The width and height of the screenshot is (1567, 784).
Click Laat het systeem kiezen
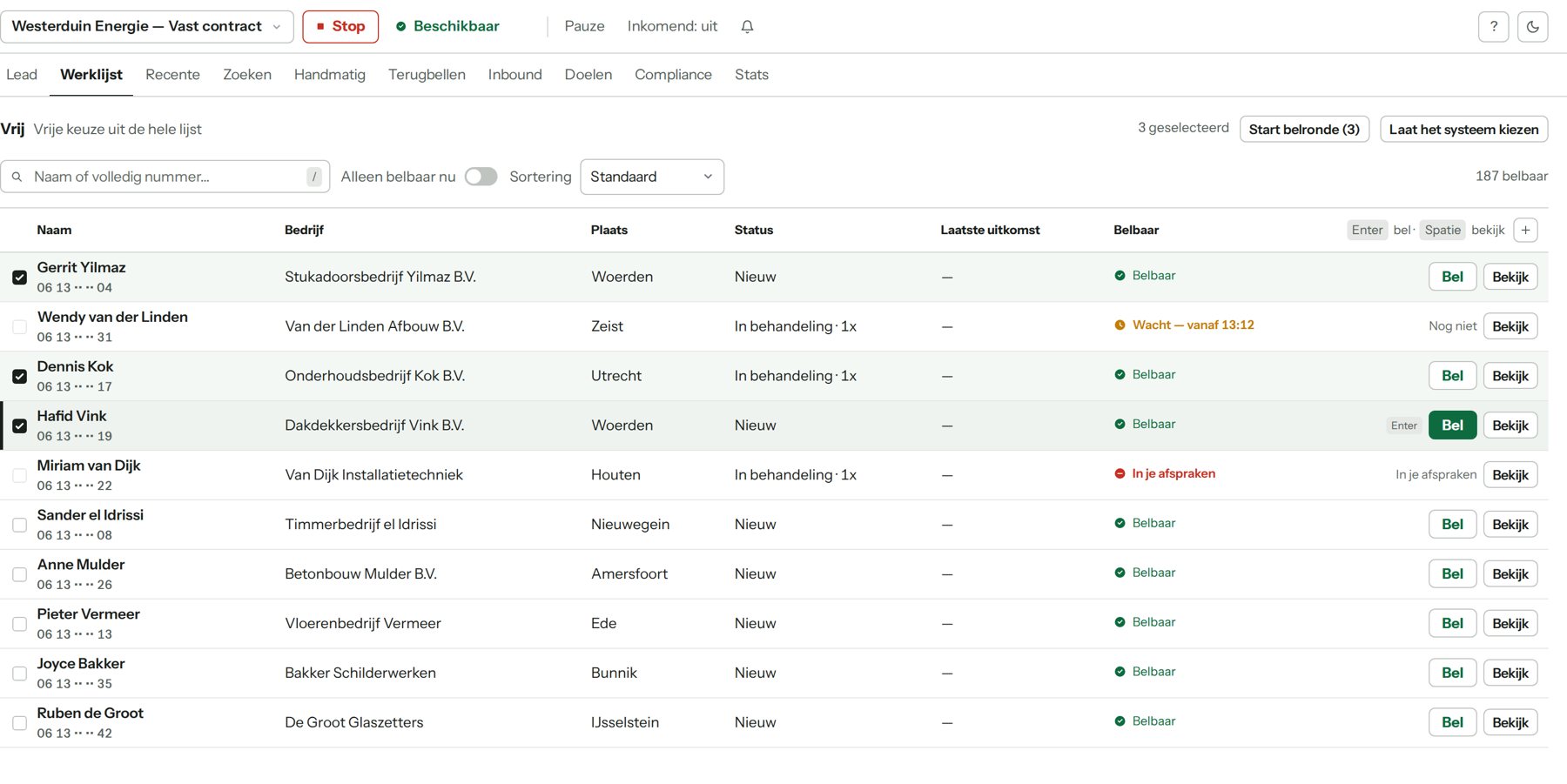[1463, 130]
